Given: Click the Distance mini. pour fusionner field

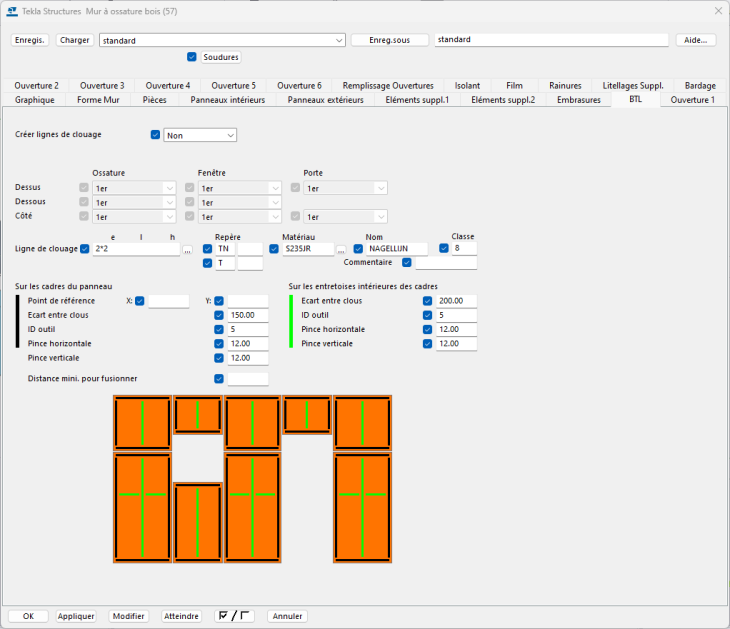Looking at the screenshot, I should 248,379.
